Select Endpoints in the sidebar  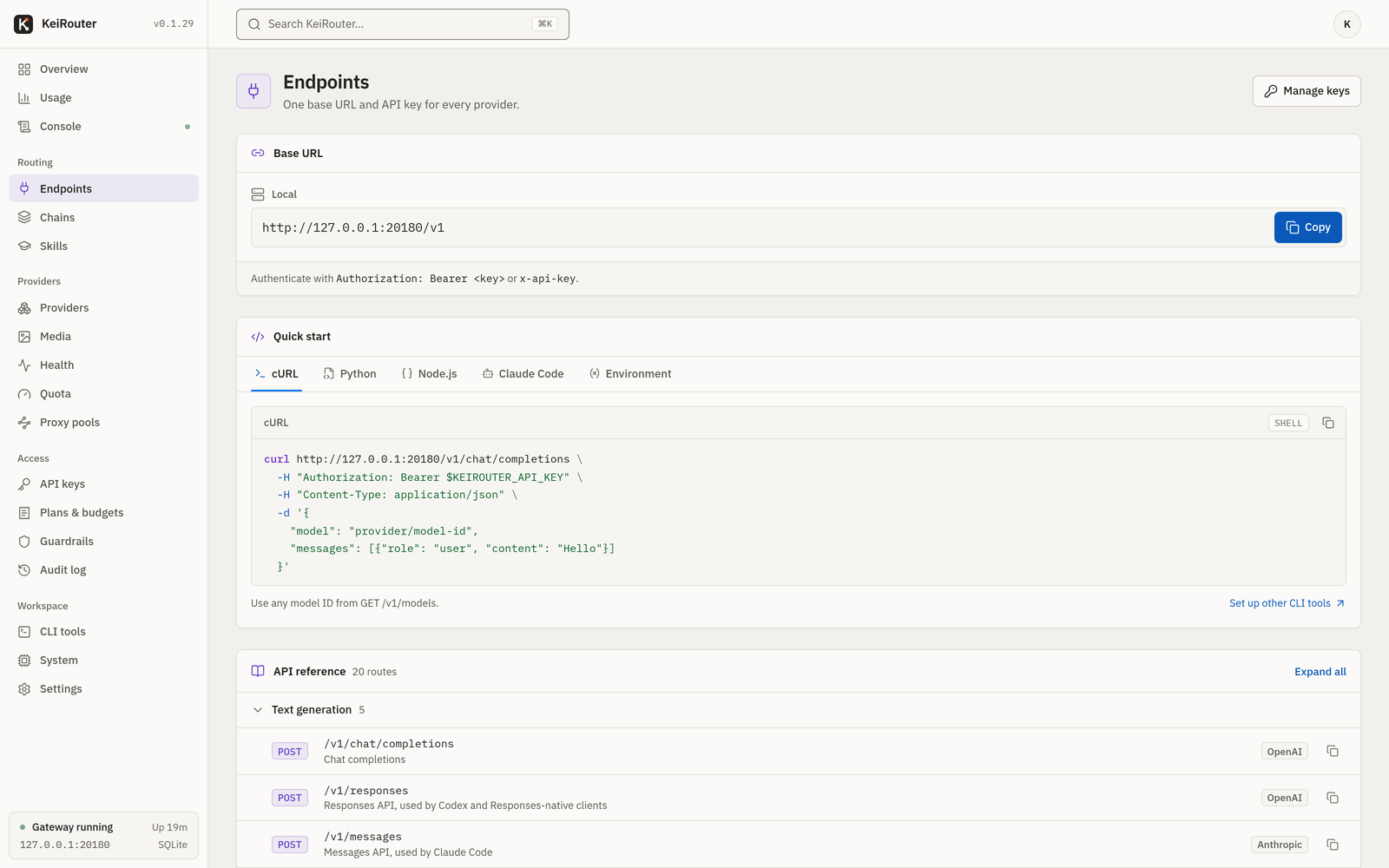click(103, 189)
